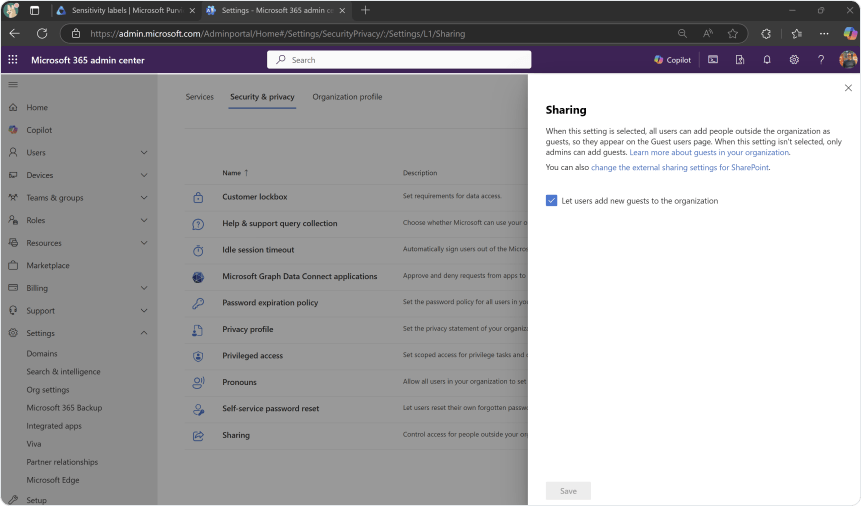Select the Pronouns row name
Viewport: 861px width, 506px height.
pyautogui.click(x=239, y=382)
